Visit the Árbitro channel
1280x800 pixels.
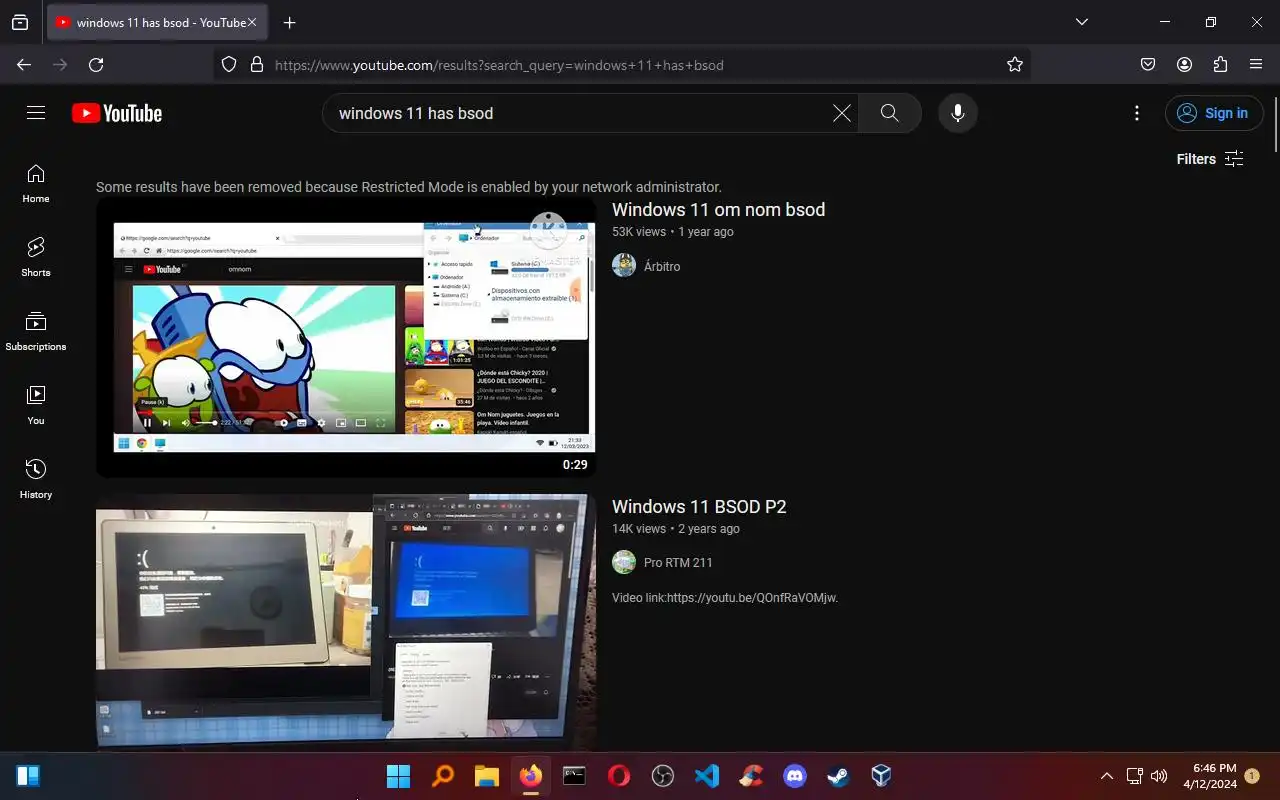tap(662, 266)
